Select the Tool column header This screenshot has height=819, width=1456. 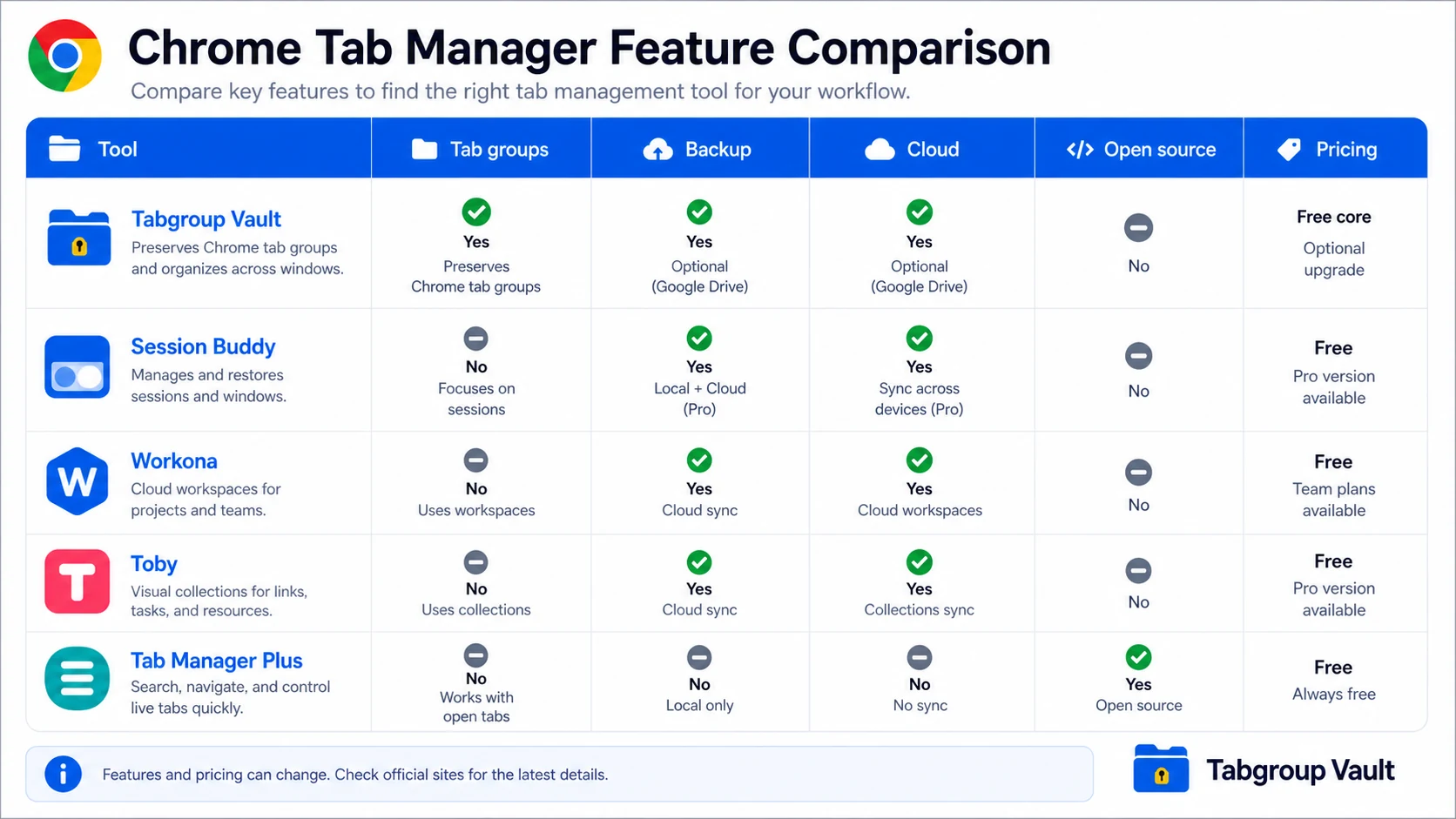[199, 149]
